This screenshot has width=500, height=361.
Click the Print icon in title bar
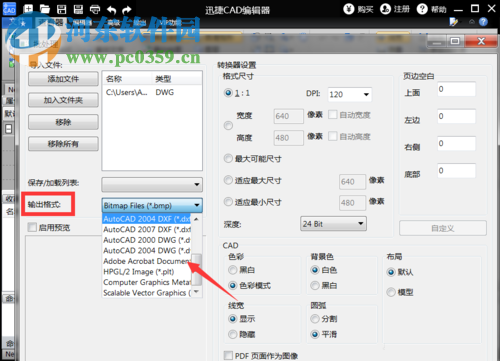tap(95, 9)
